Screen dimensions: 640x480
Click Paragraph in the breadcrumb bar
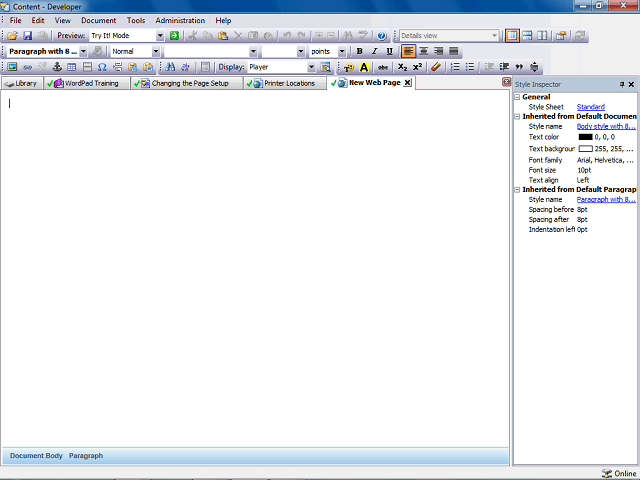pyautogui.click(x=86, y=456)
